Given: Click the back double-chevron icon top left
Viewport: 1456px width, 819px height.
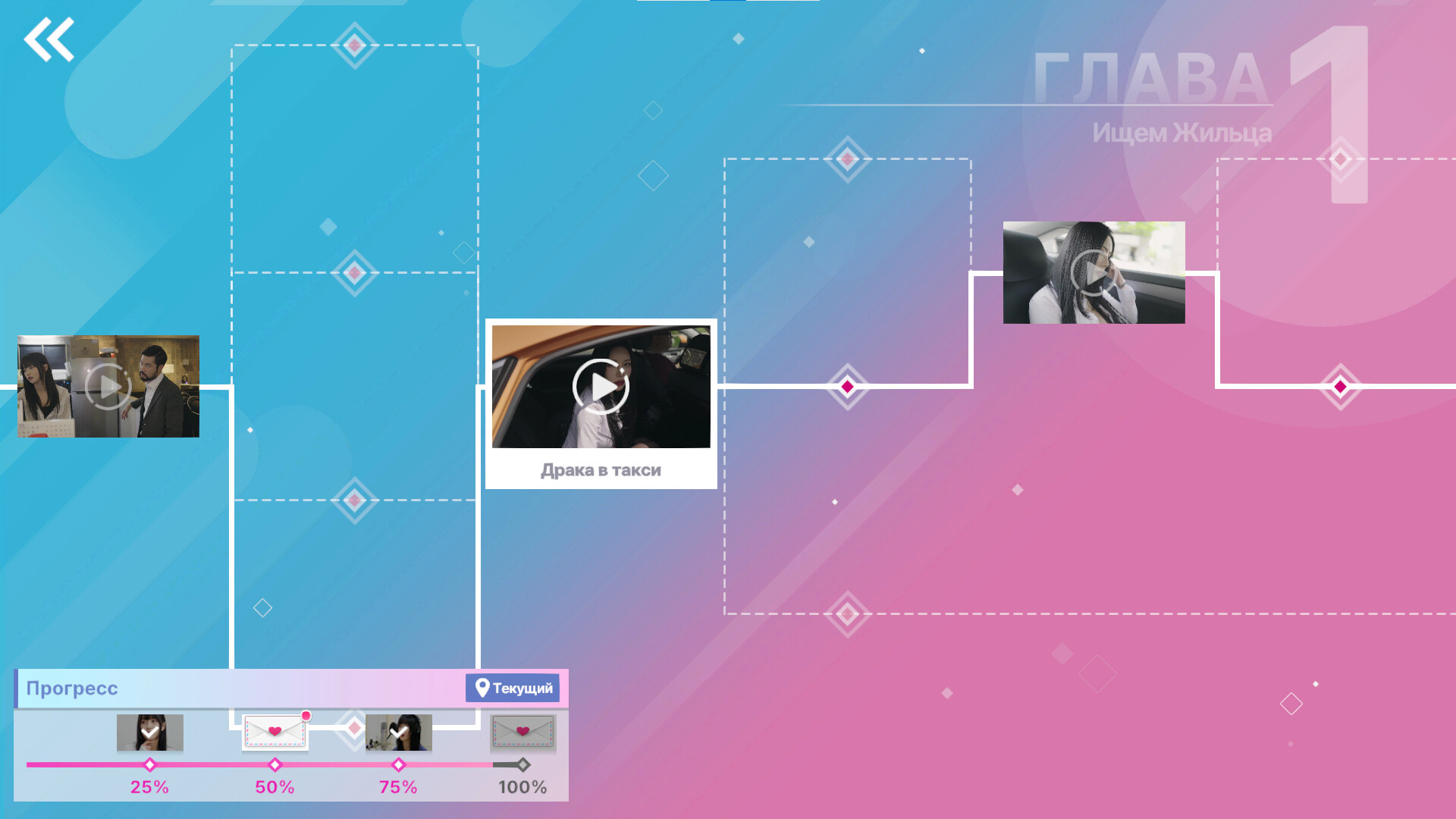Looking at the screenshot, I should 51,39.
